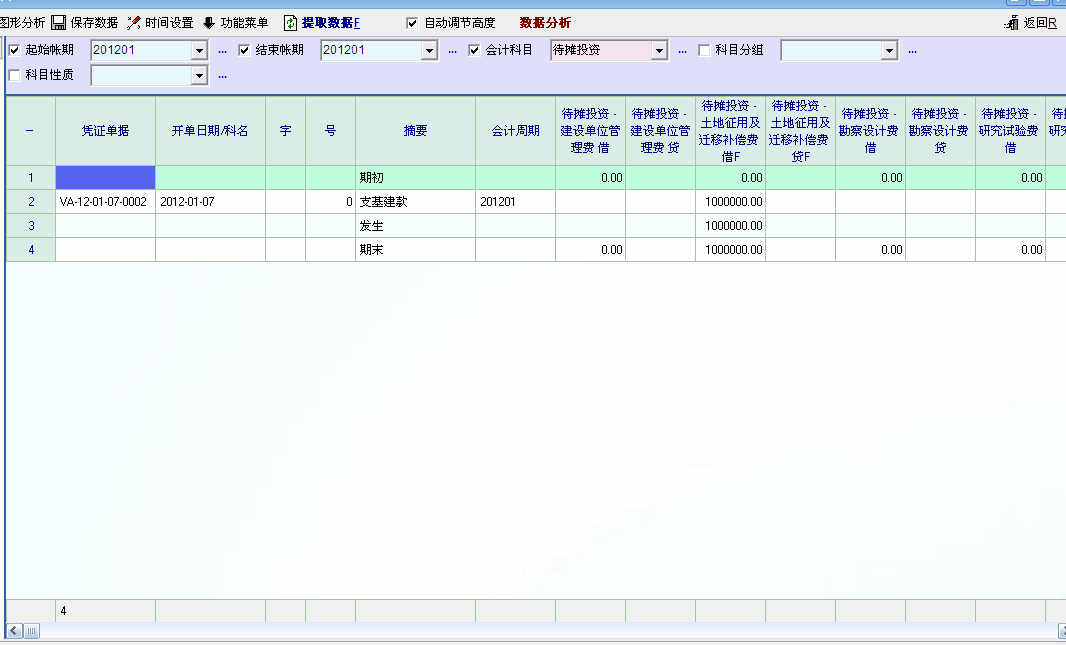Click the ellipsis button next to 起始帐期
The width and height of the screenshot is (1066, 645).
222,50
